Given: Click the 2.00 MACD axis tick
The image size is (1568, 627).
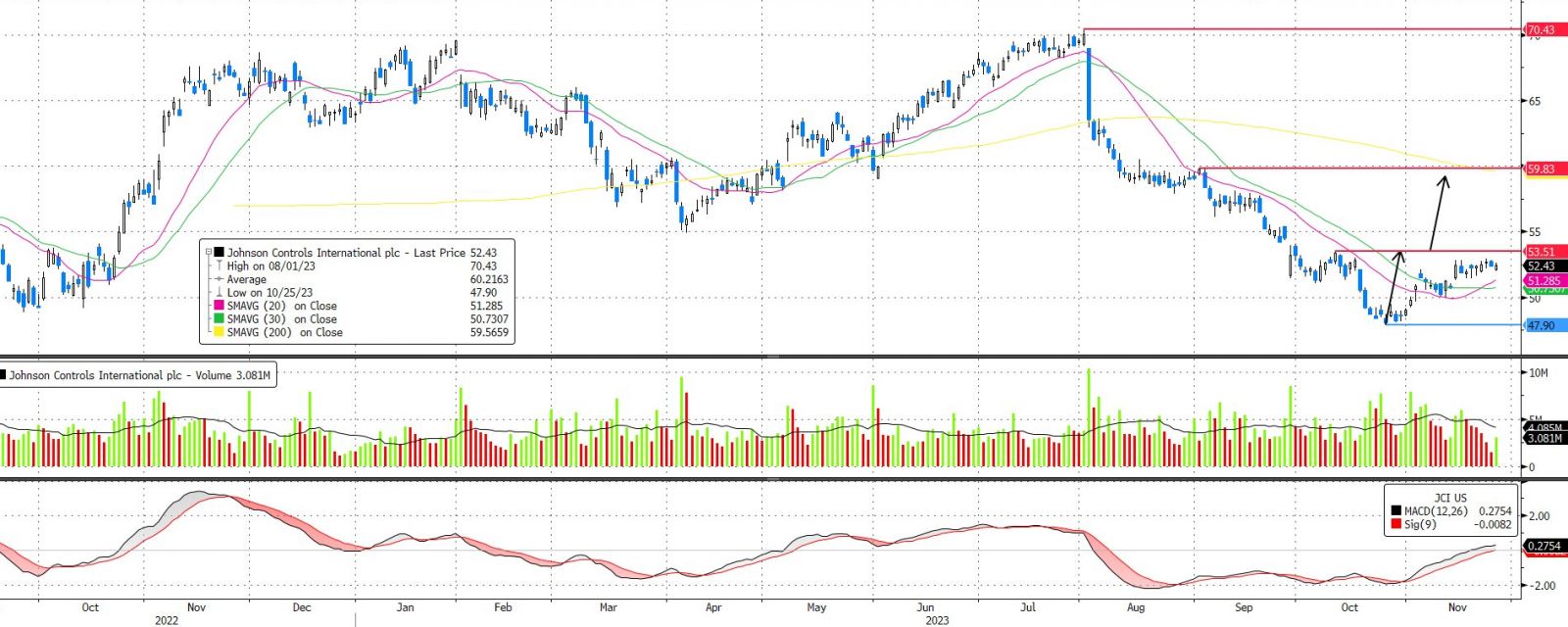Looking at the screenshot, I should (x=1540, y=516).
